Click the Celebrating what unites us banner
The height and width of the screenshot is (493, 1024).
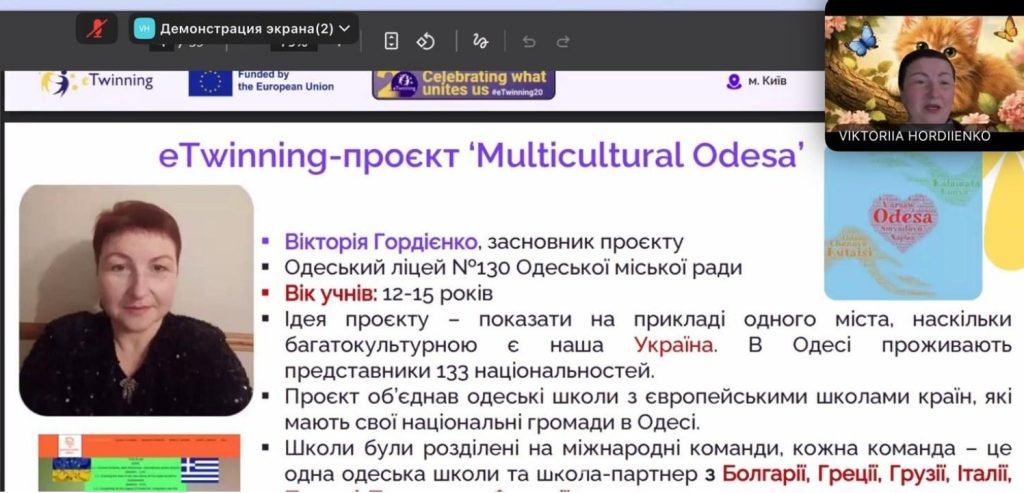click(x=463, y=82)
